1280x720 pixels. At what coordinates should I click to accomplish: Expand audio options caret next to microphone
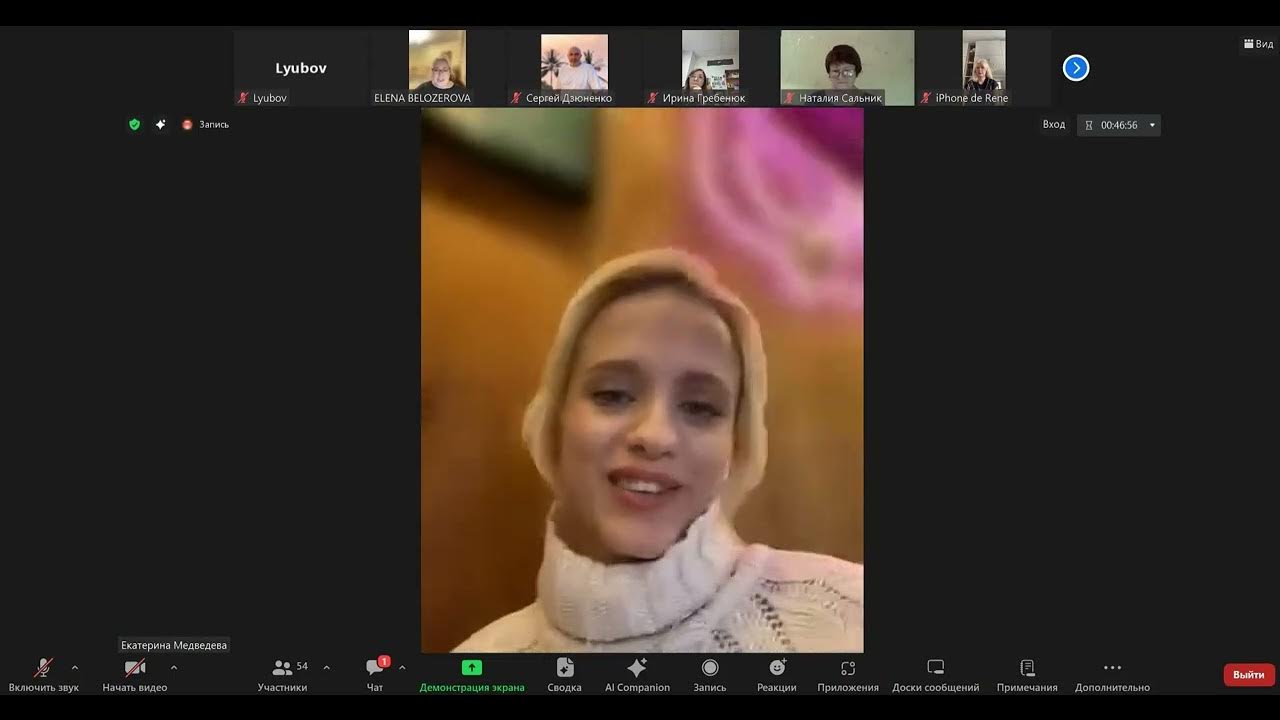[74, 668]
